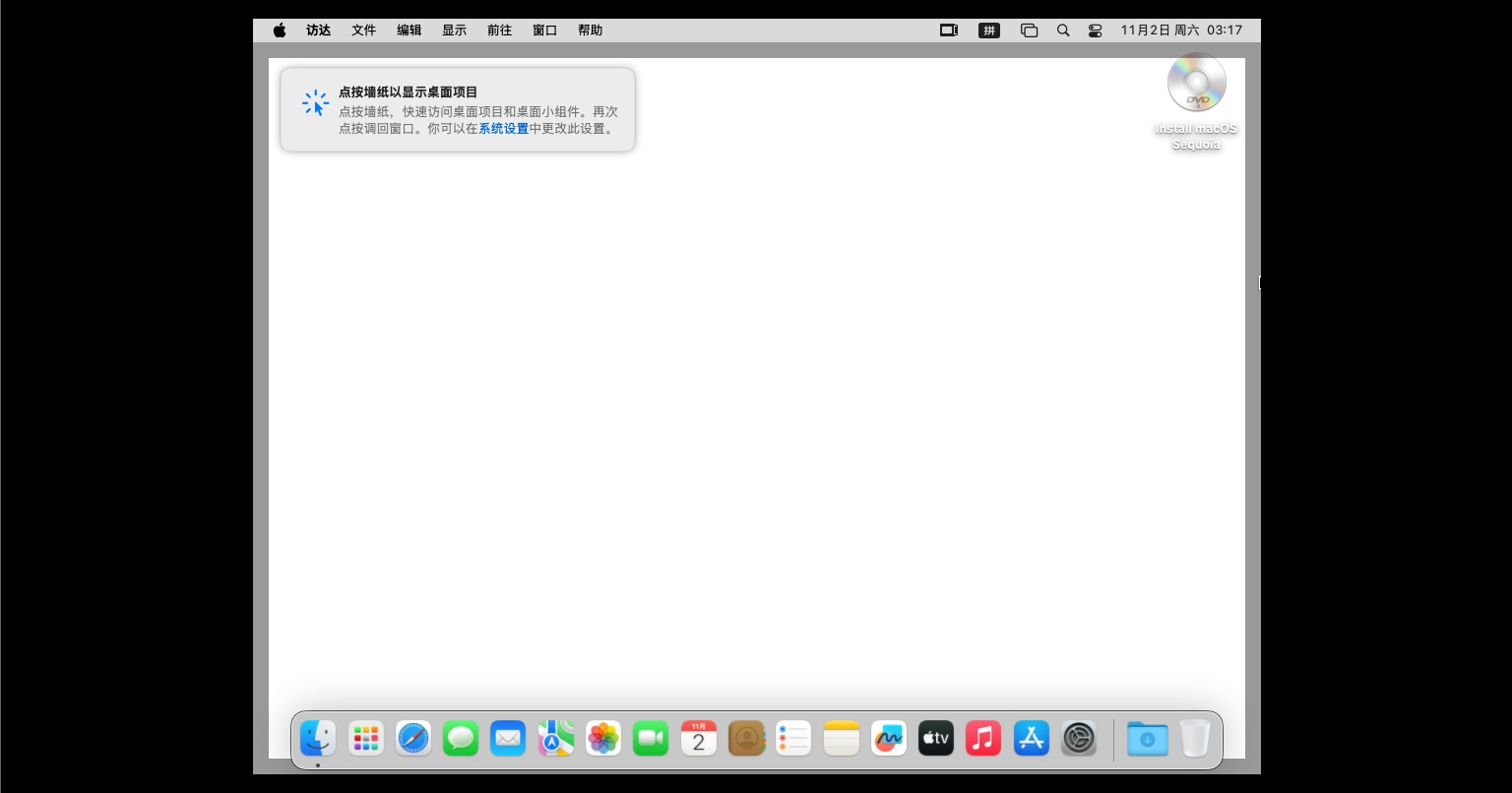Viewport: 1512px width, 793px height.
Task: Open Finder from the Dock
Action: [318, 738]
